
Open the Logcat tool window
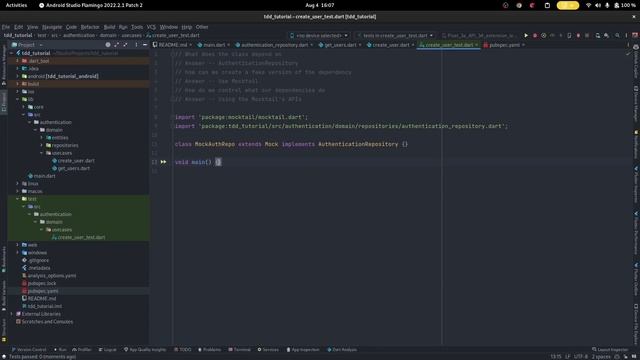(x=107, y=350)
